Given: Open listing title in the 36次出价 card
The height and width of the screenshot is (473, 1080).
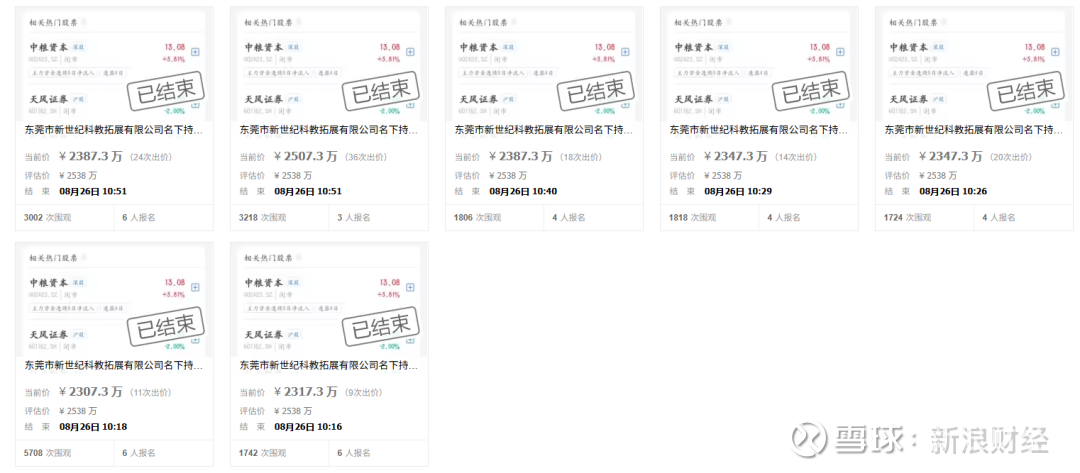Looking at the screenshot, I should tap(329, 129).
